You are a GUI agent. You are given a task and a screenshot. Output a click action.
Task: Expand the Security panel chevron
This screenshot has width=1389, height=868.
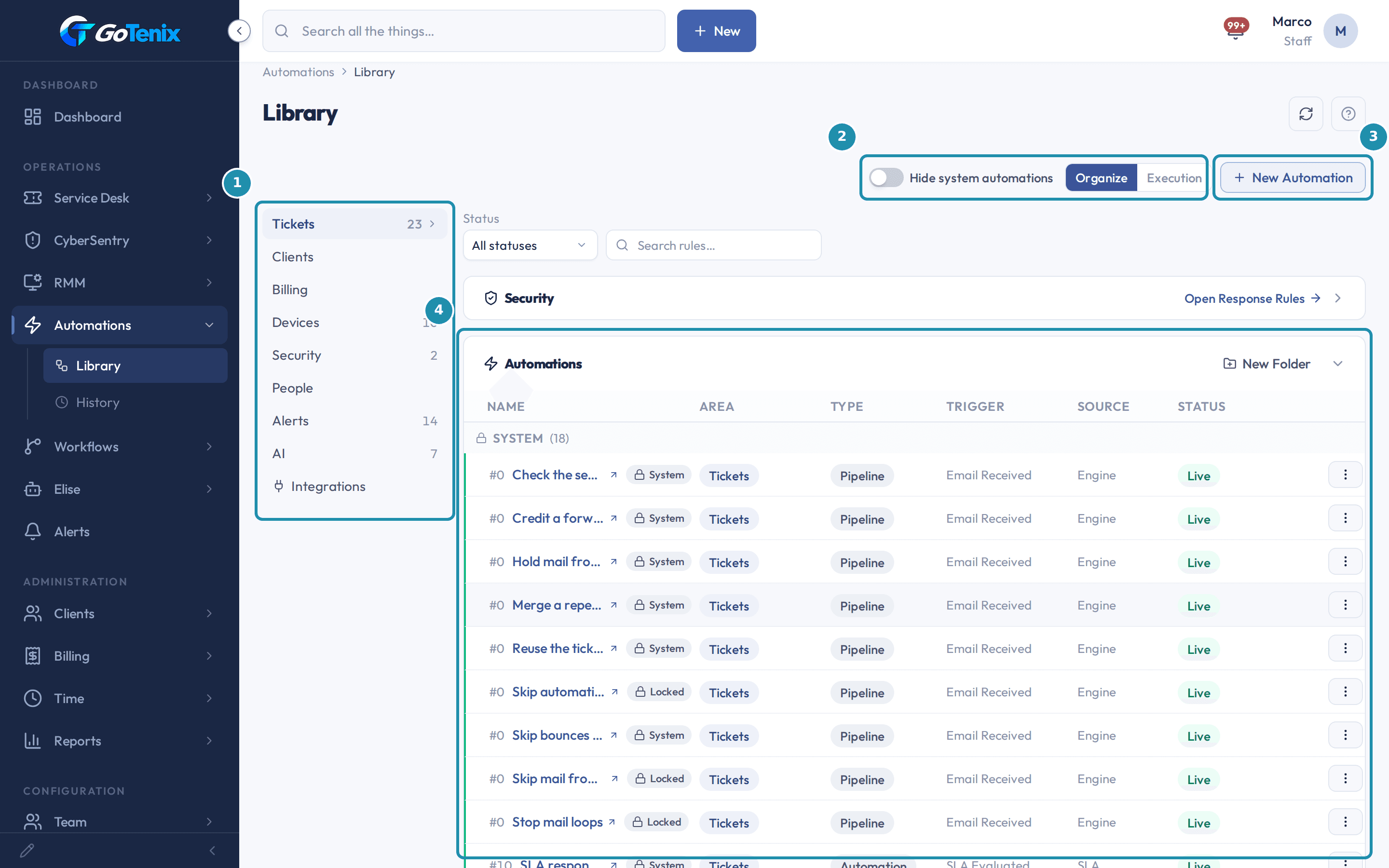[1337, 298]
